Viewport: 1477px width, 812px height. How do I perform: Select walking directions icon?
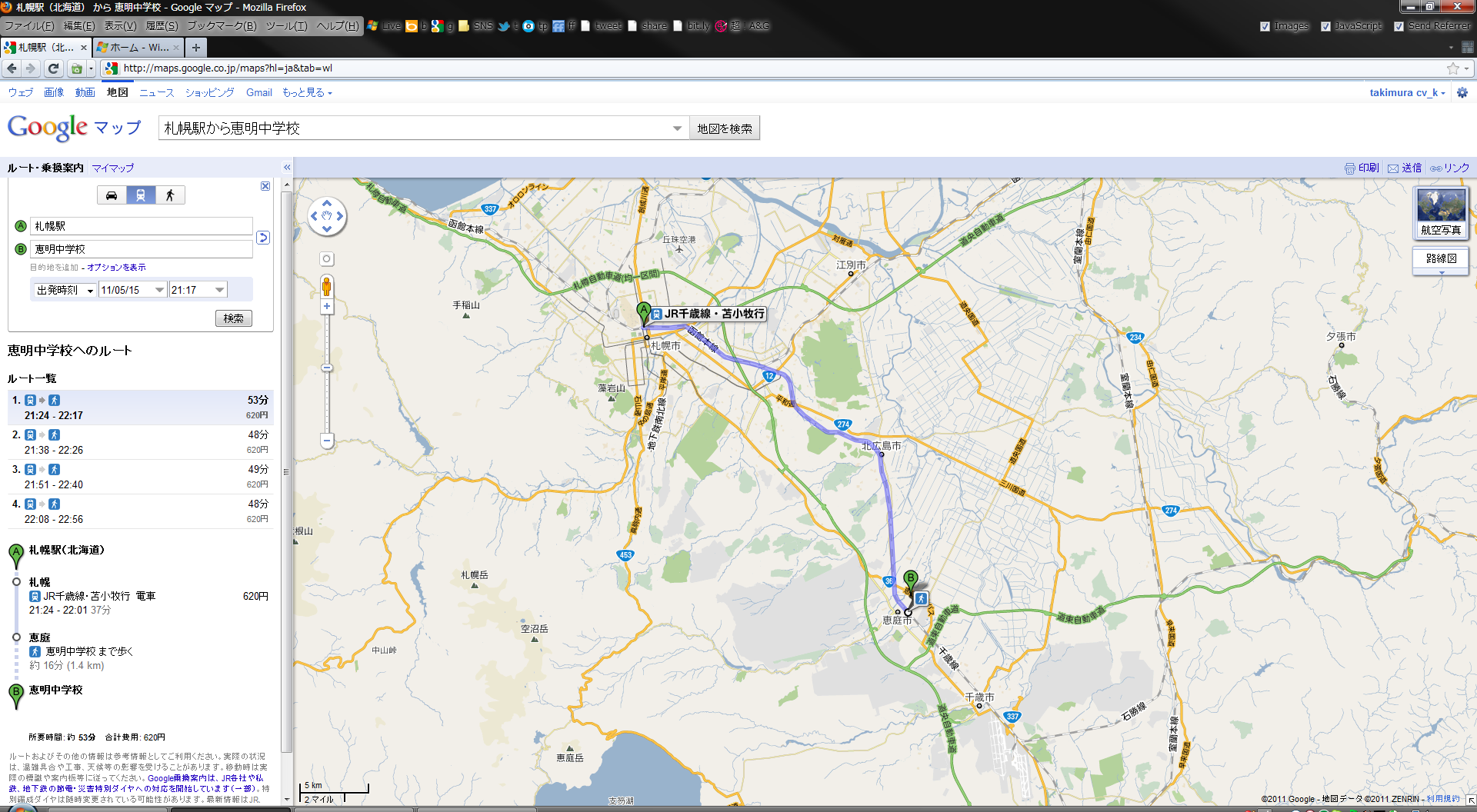pos(170,195)
